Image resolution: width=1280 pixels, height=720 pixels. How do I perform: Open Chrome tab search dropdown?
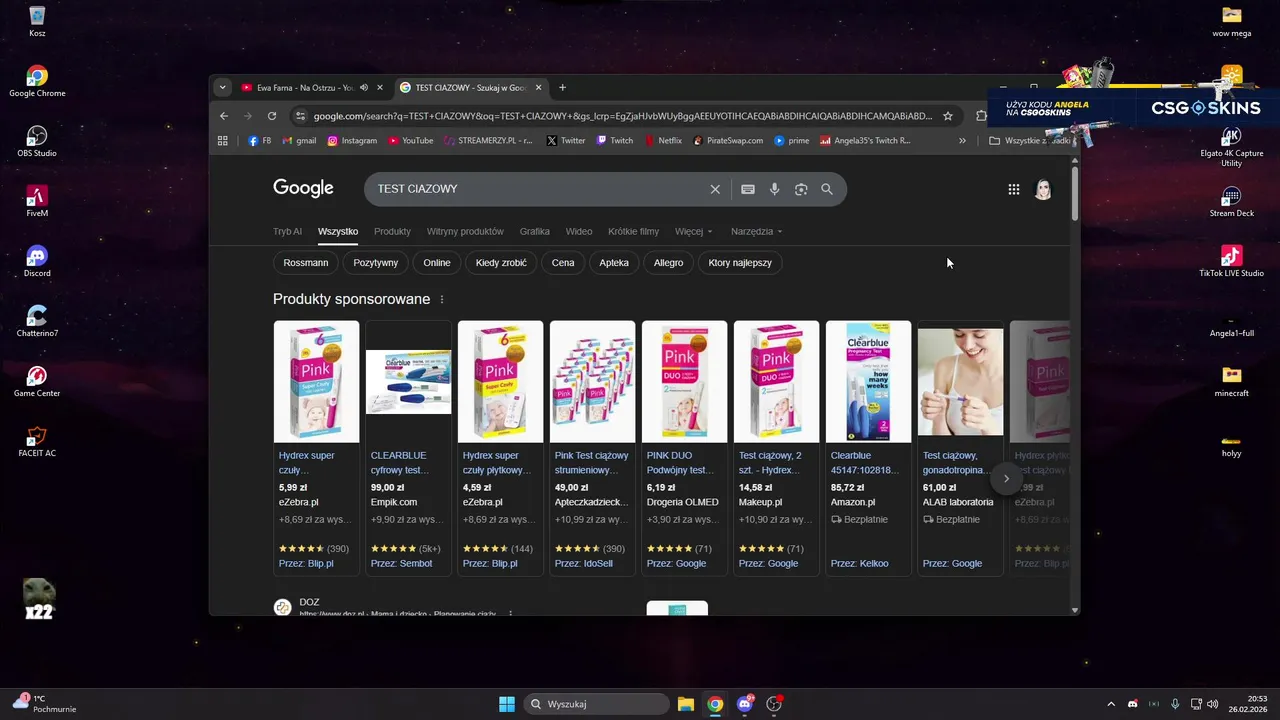coord(223,87)
